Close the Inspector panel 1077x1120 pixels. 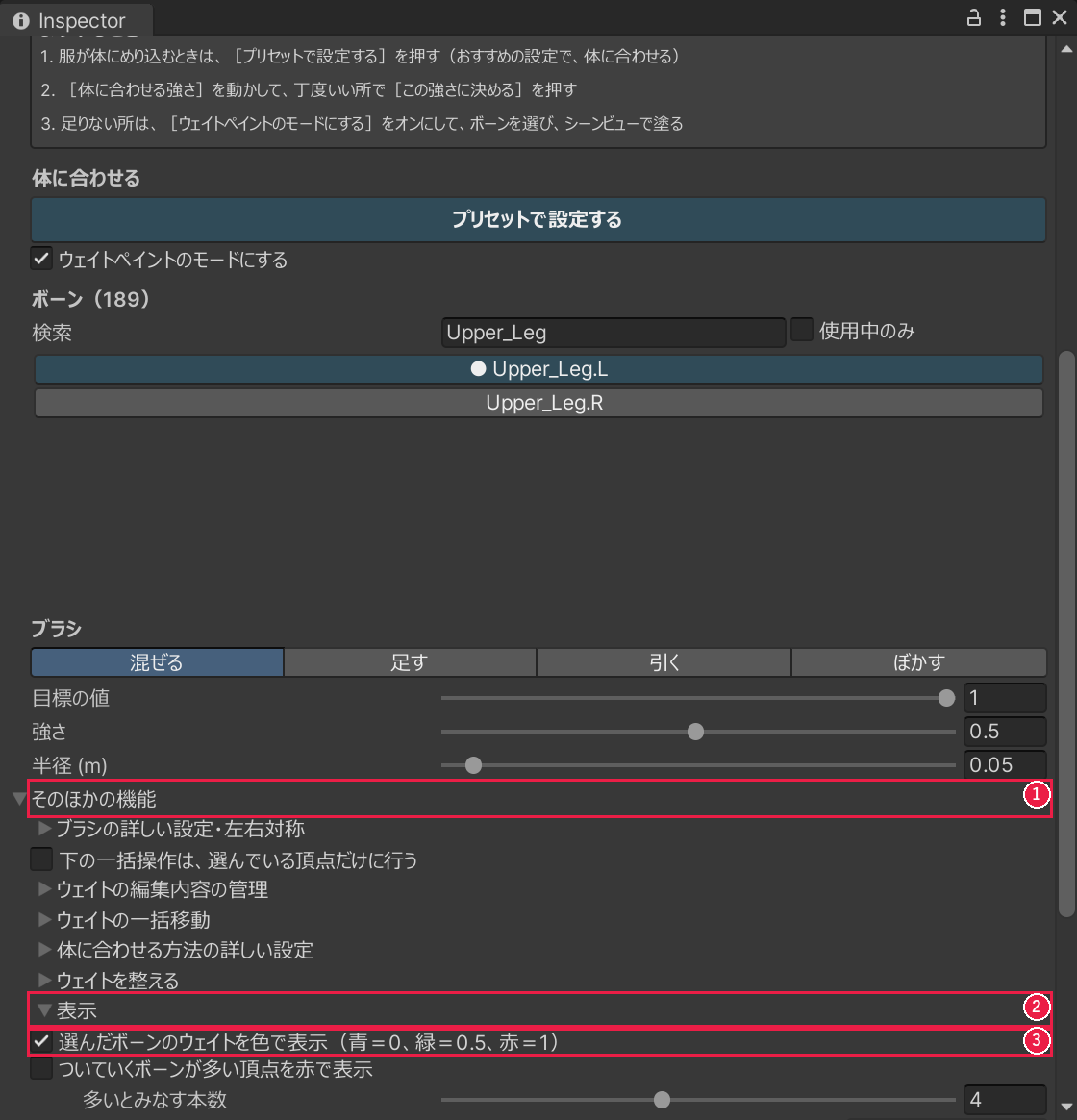[x=1059, y=17]
